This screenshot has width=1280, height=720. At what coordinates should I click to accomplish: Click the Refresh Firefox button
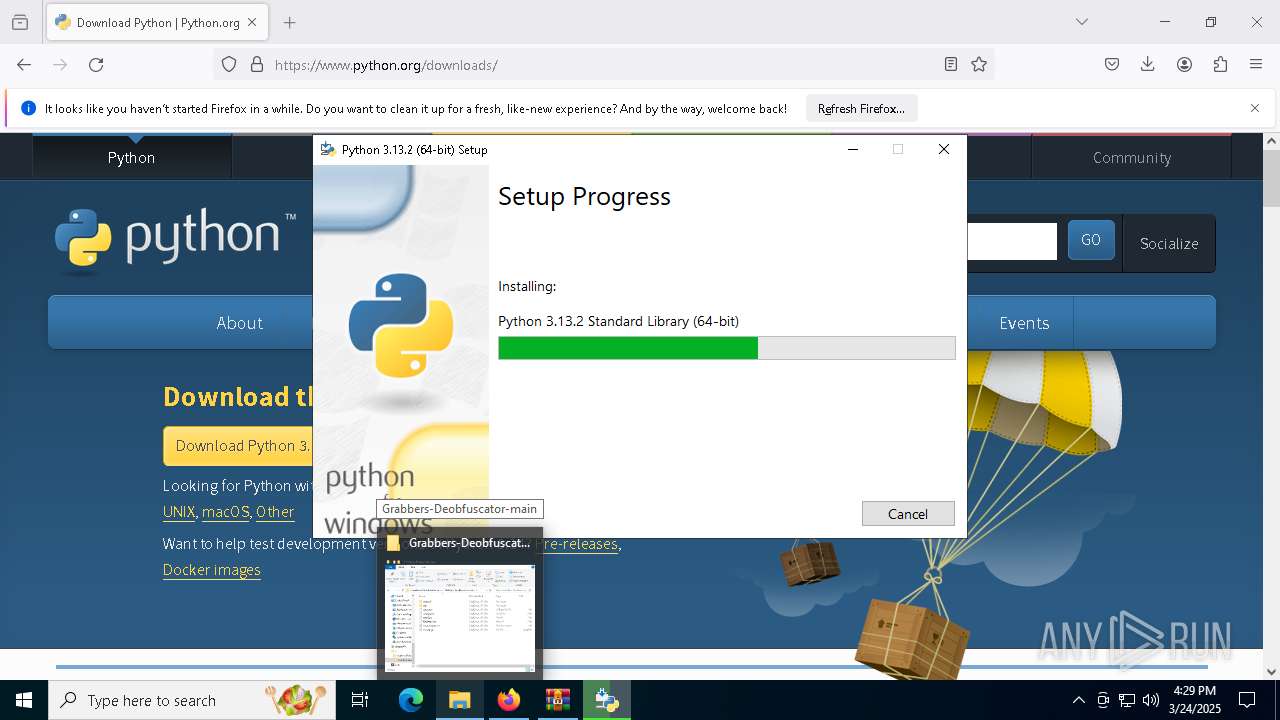861,108
